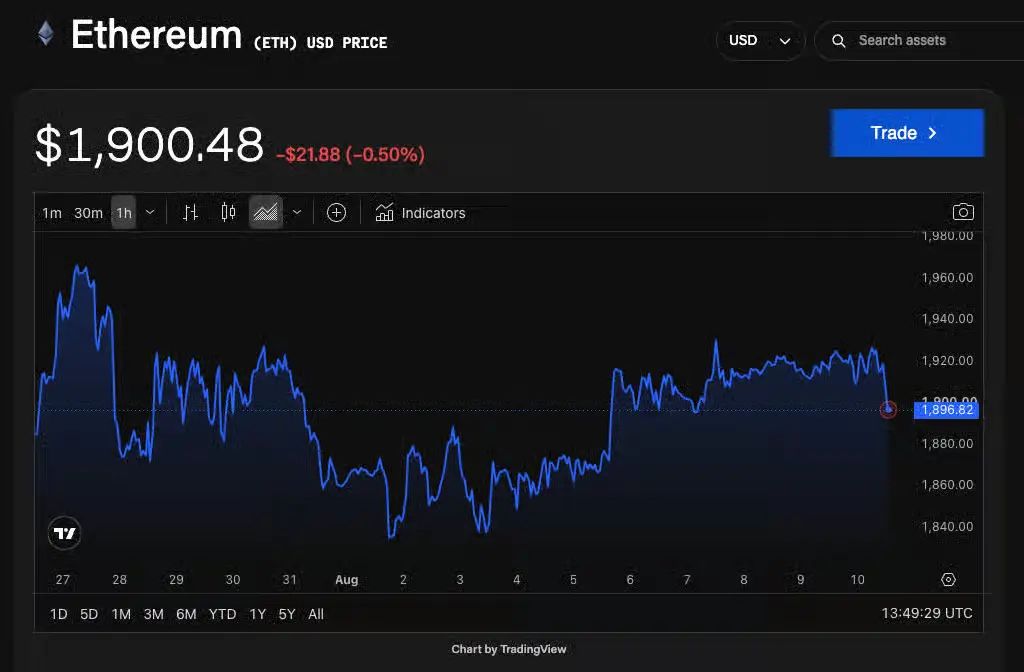
Task: Click the TradingView logo badge
Action: (64, 534)
